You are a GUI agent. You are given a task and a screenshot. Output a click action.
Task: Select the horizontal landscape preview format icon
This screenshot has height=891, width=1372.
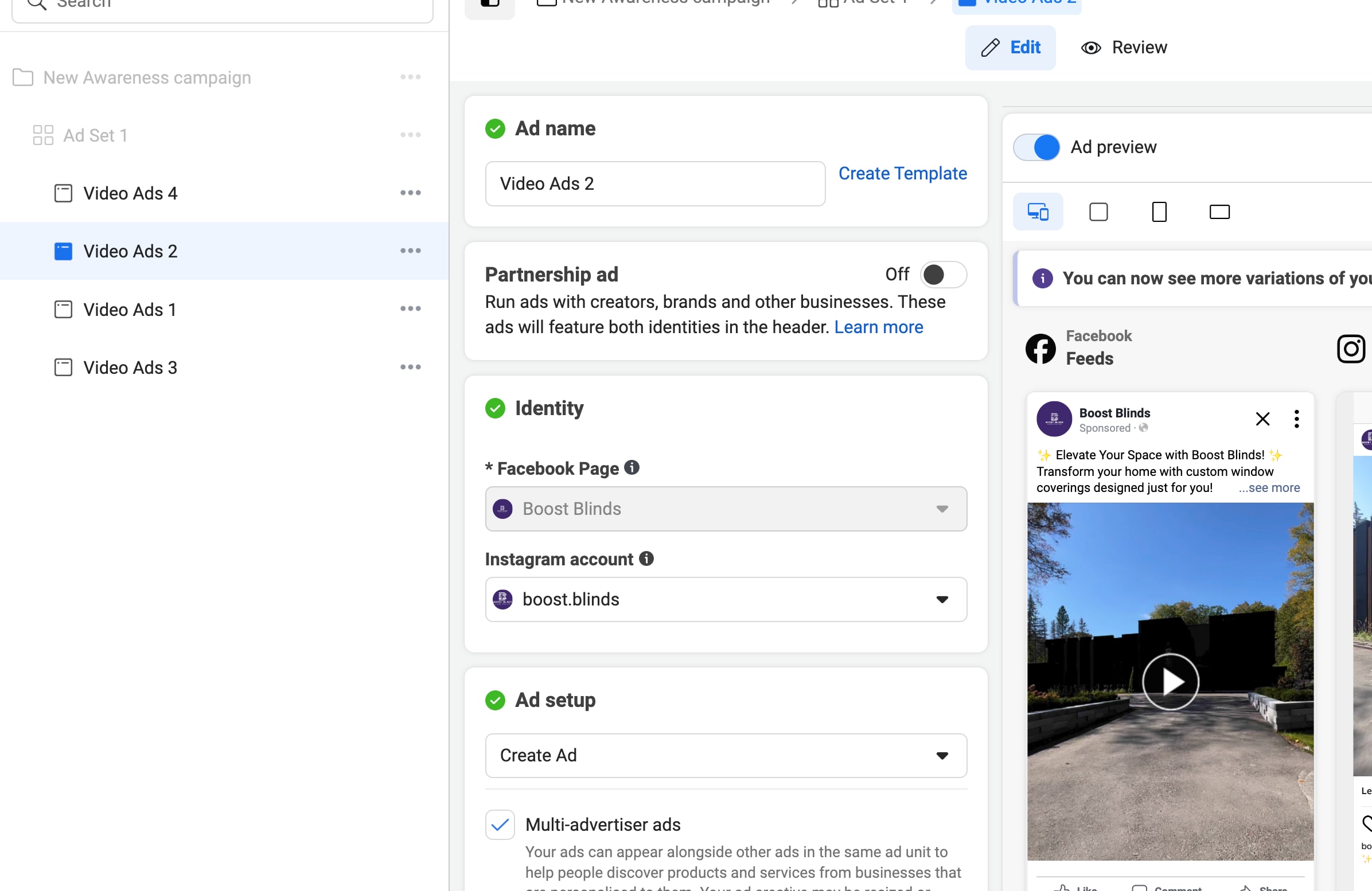pyautogui.click(x=1219, y=212)
